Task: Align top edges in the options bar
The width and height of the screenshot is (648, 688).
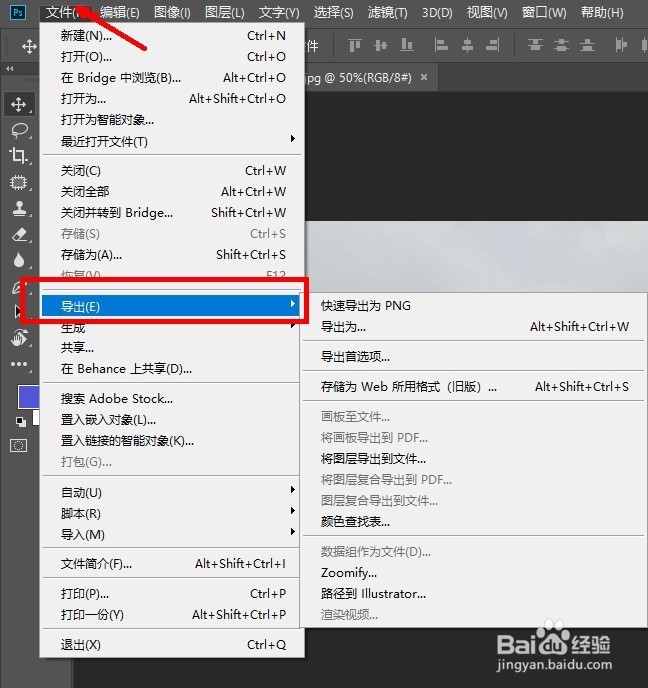Action: pyautogui.click(x=354, y=45)
